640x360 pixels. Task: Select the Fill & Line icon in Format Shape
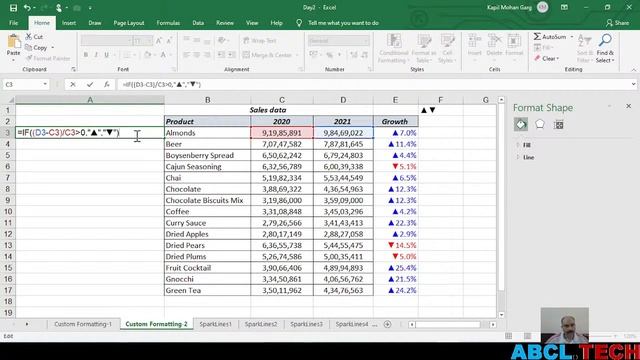point(521,124)
